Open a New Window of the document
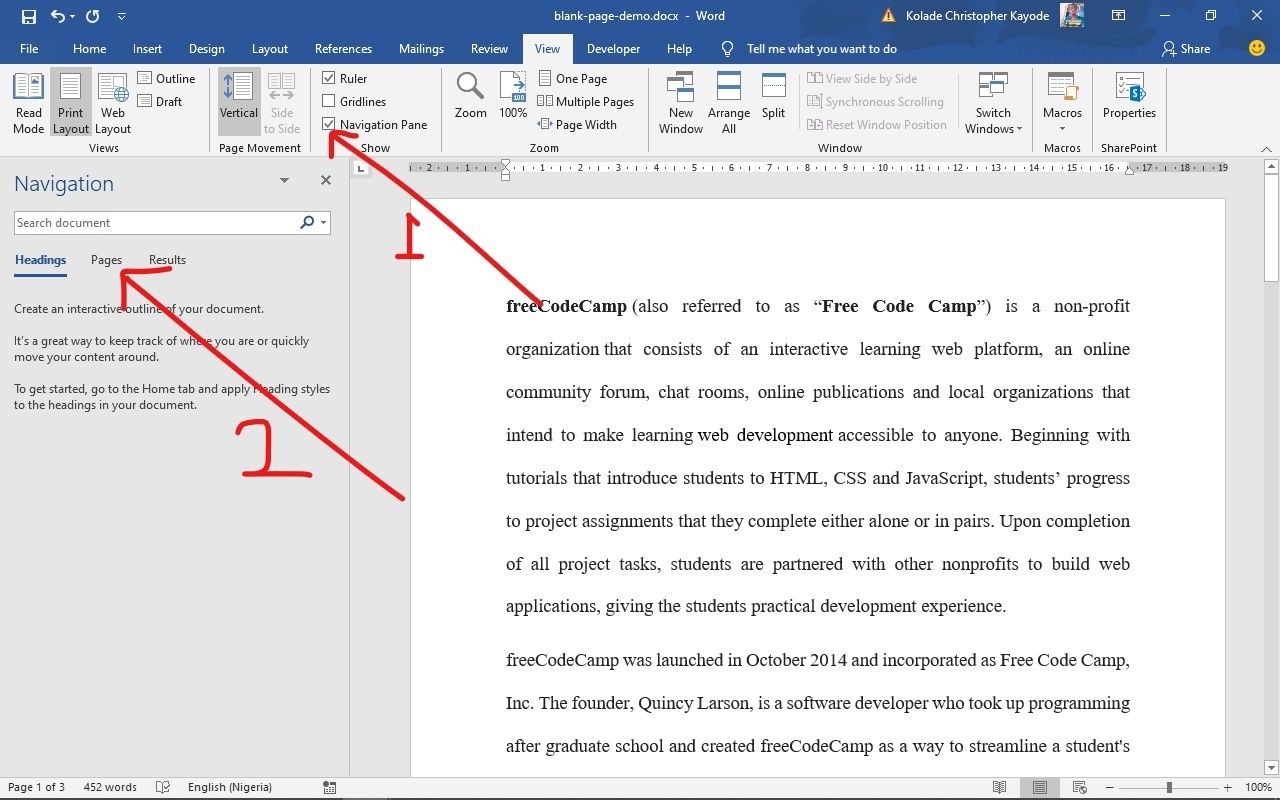Viewport: 1280px width, 800px height. click(x=680, y=100)
